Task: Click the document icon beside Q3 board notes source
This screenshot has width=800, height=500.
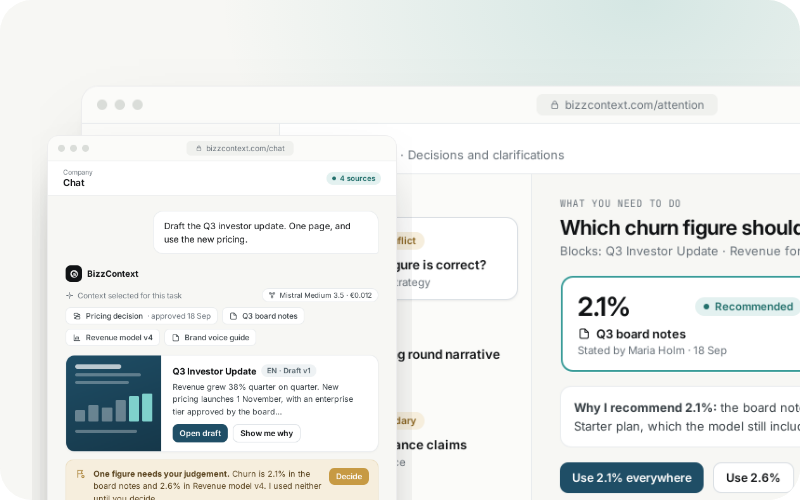Action: coord(584,334)
